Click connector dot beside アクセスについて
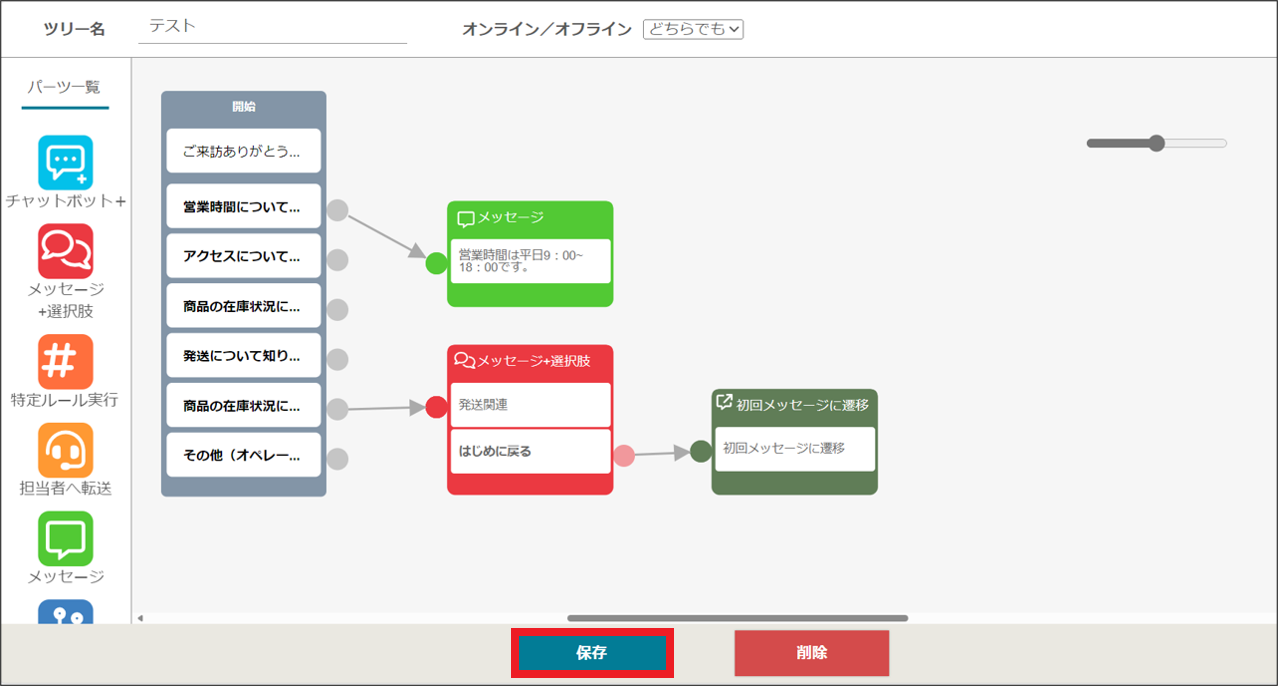 coord(338,260)
